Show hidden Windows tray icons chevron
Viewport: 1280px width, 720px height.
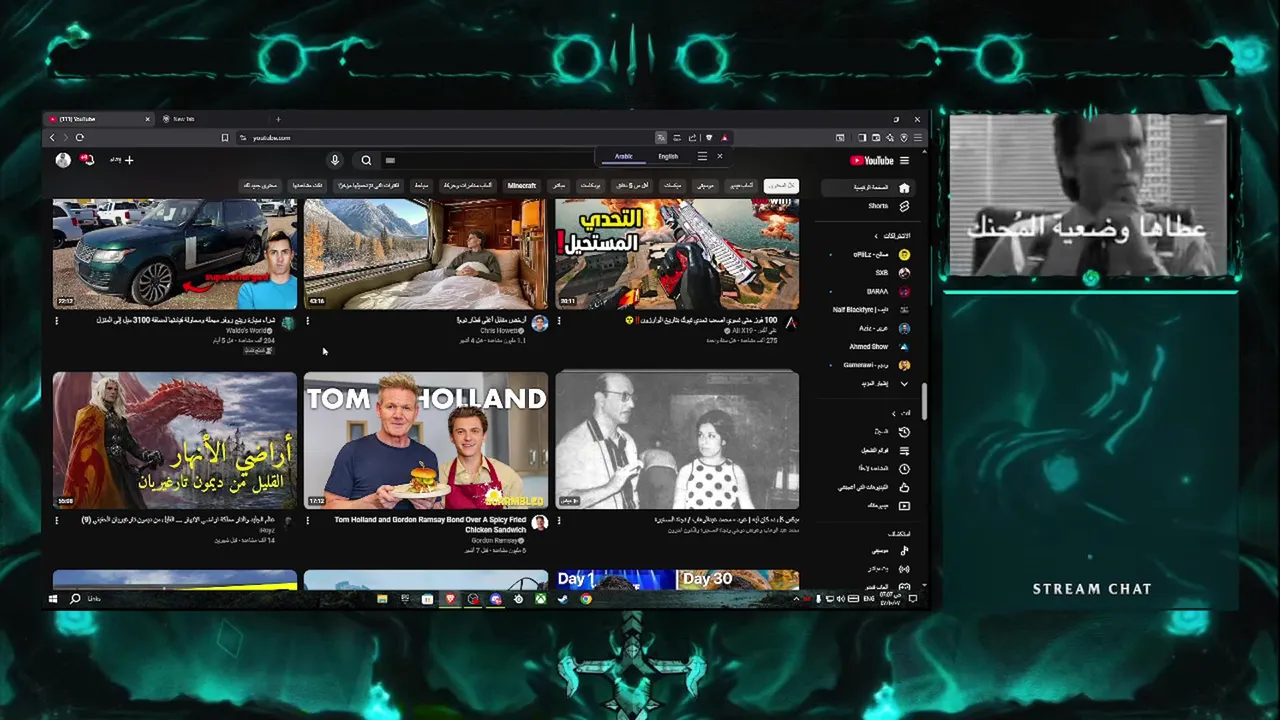coord(796,599)
